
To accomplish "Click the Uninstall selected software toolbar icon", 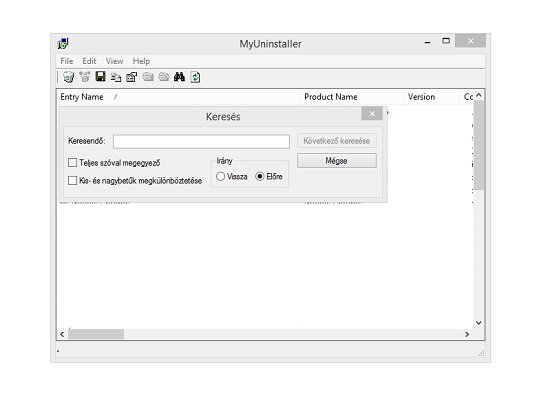I will 68,77.
